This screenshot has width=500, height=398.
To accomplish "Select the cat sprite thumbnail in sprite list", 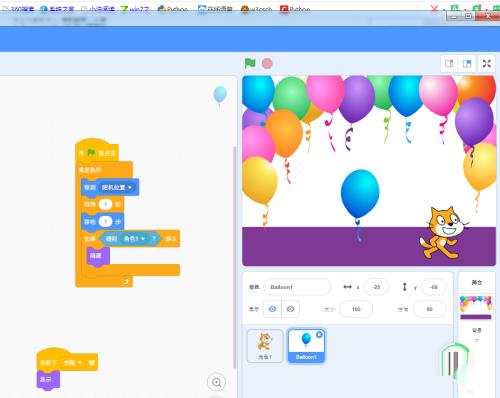I will point(265,346).
